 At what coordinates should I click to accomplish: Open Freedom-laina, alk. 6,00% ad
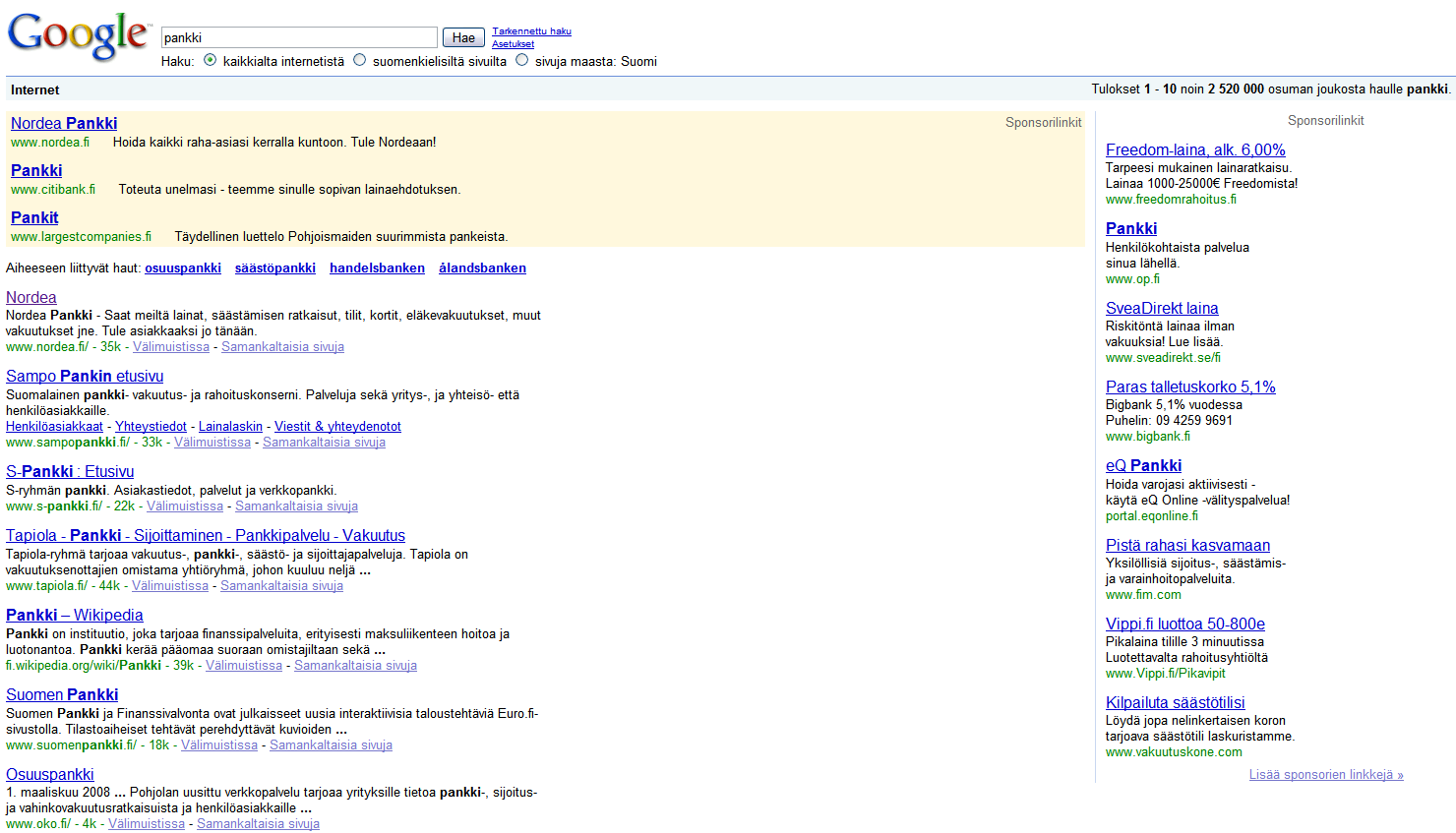[x=1195, y=149]
